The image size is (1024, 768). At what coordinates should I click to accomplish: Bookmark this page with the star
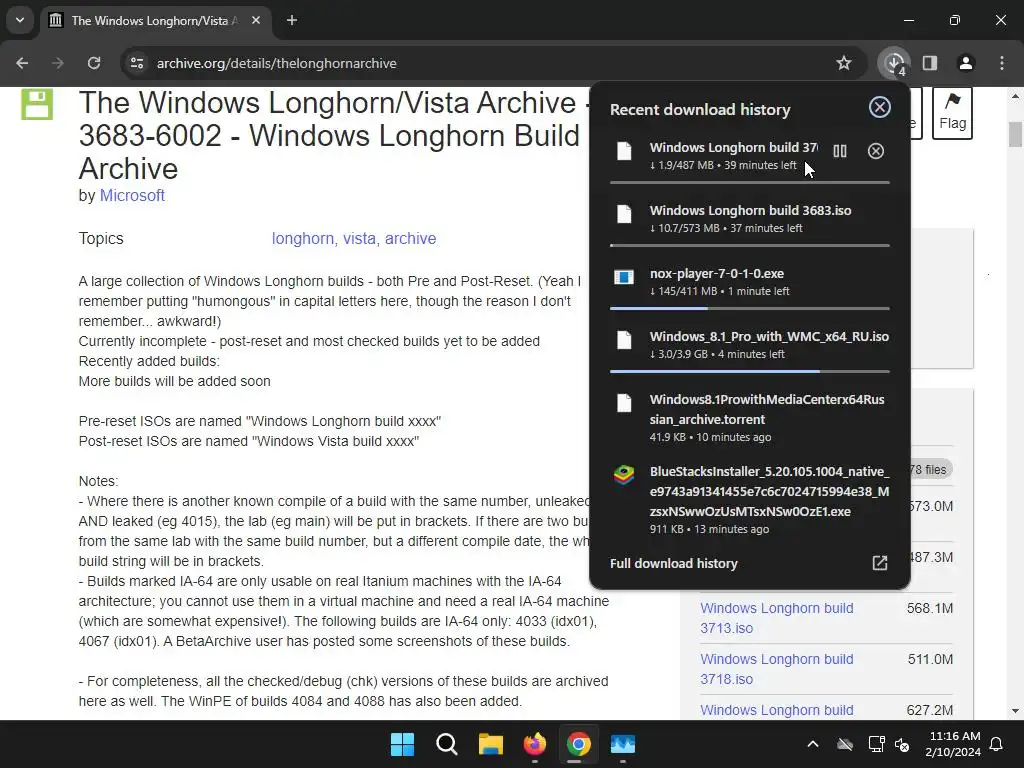tap(844, 63)
